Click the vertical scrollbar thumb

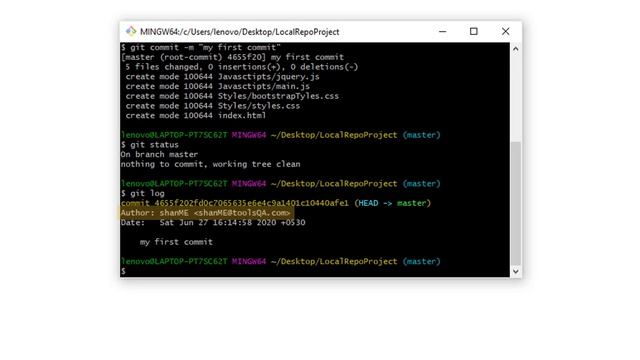coord(516,203)
